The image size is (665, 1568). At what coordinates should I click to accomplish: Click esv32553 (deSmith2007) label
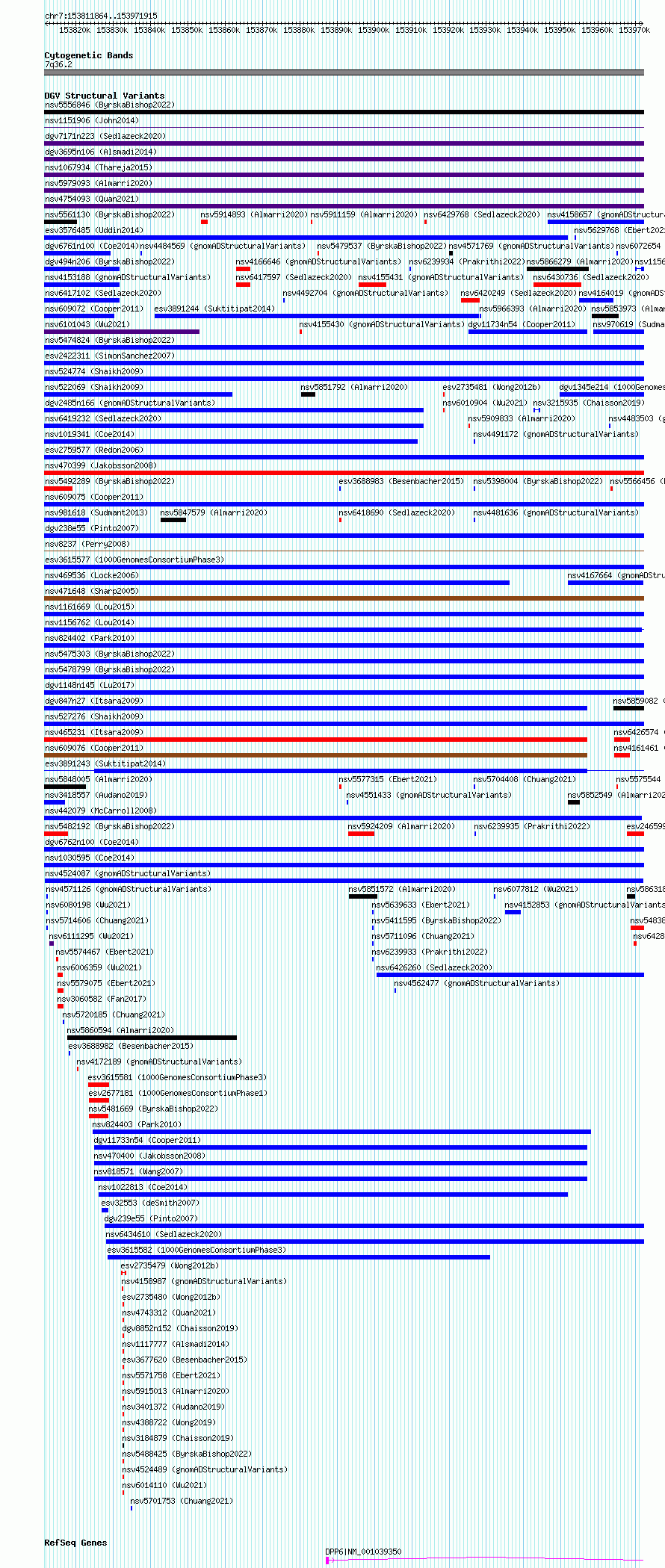pos(150,1203)
